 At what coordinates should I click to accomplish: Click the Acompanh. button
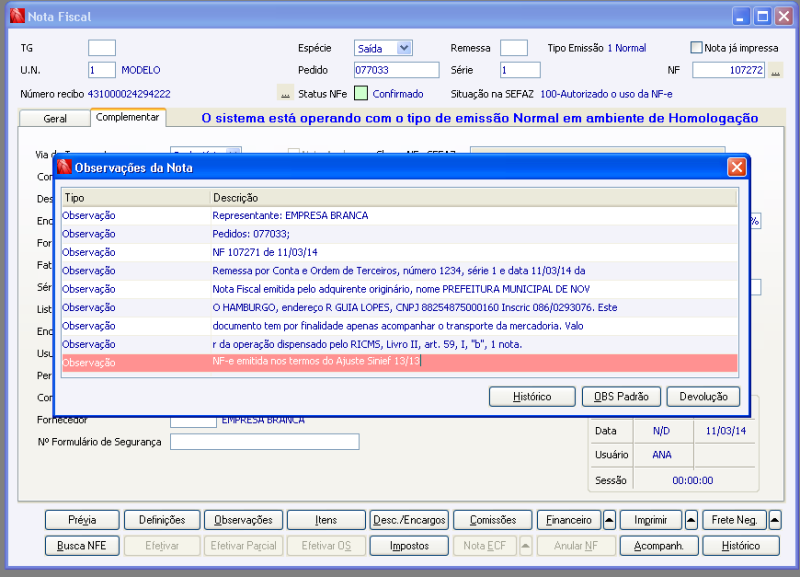pyautogui.click(x=659, y=546)
